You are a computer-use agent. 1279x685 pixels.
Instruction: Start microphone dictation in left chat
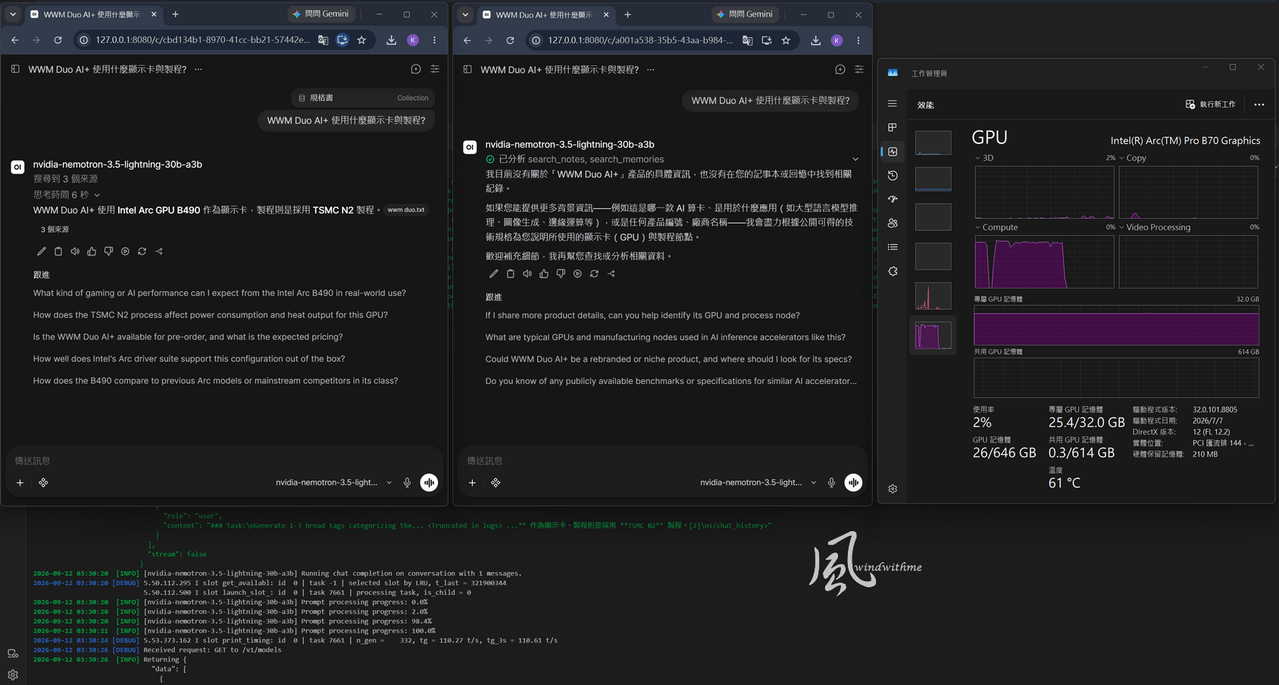pos(407,482)
